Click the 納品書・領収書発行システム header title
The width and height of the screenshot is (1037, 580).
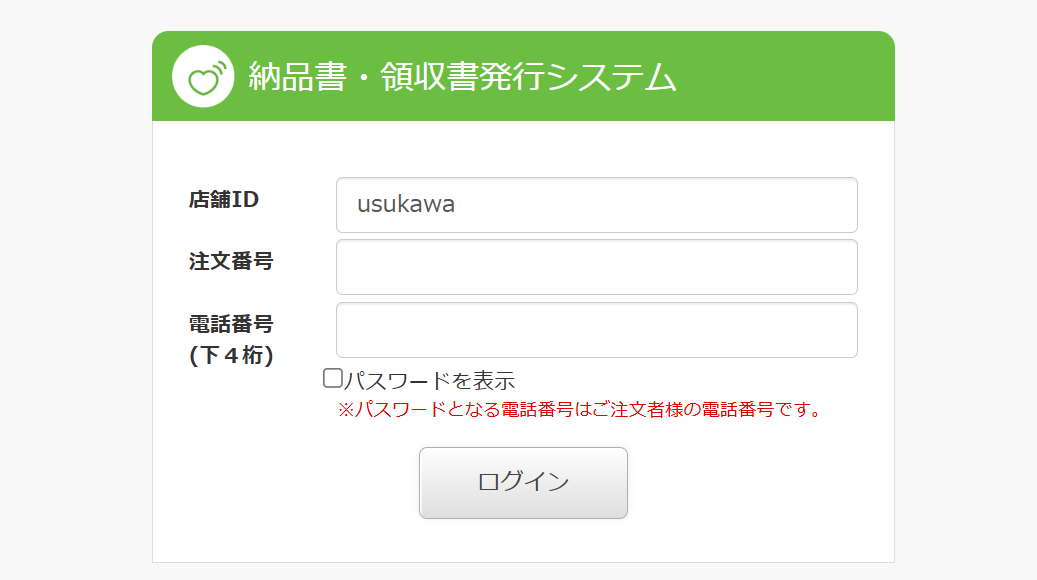462,77
